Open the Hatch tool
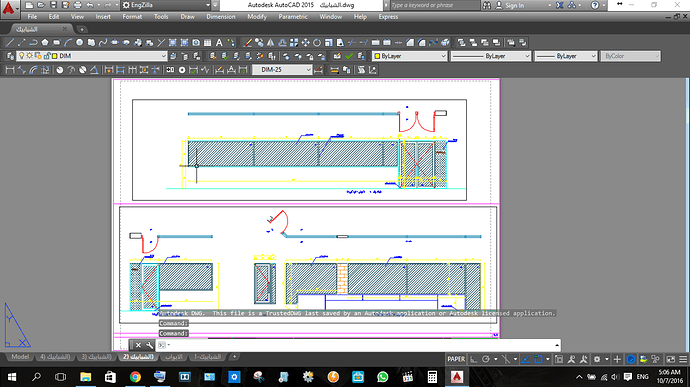690x387 pixels. pos(173,43)
